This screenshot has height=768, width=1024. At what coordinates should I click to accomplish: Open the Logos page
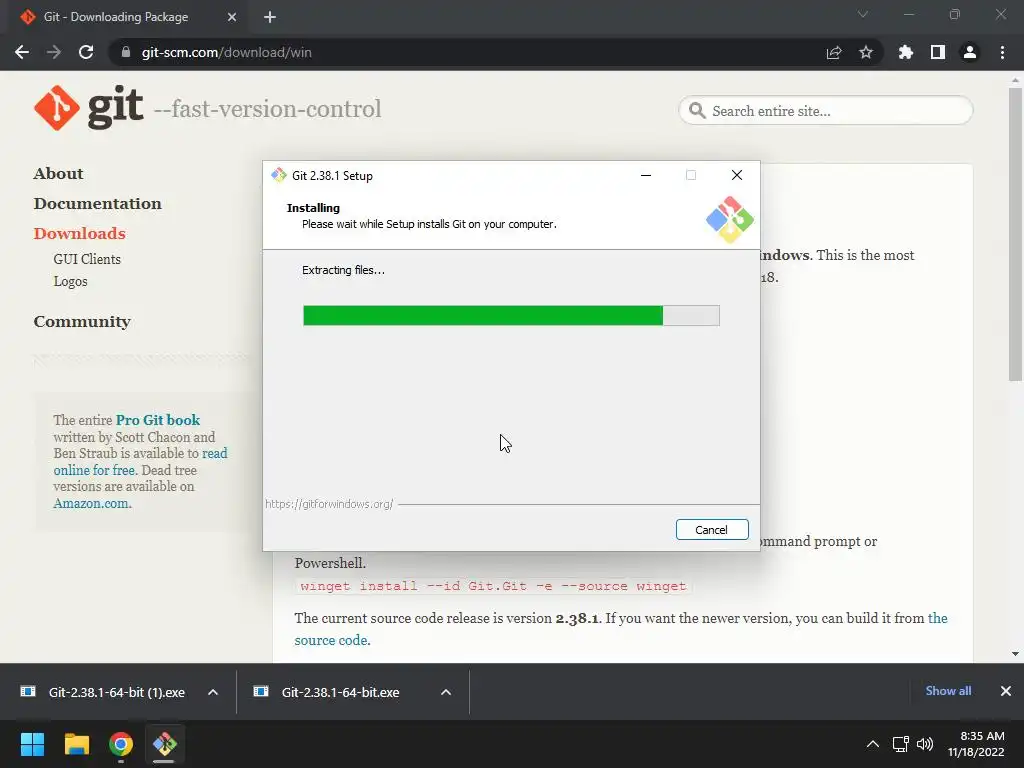(x=70, y=281)
